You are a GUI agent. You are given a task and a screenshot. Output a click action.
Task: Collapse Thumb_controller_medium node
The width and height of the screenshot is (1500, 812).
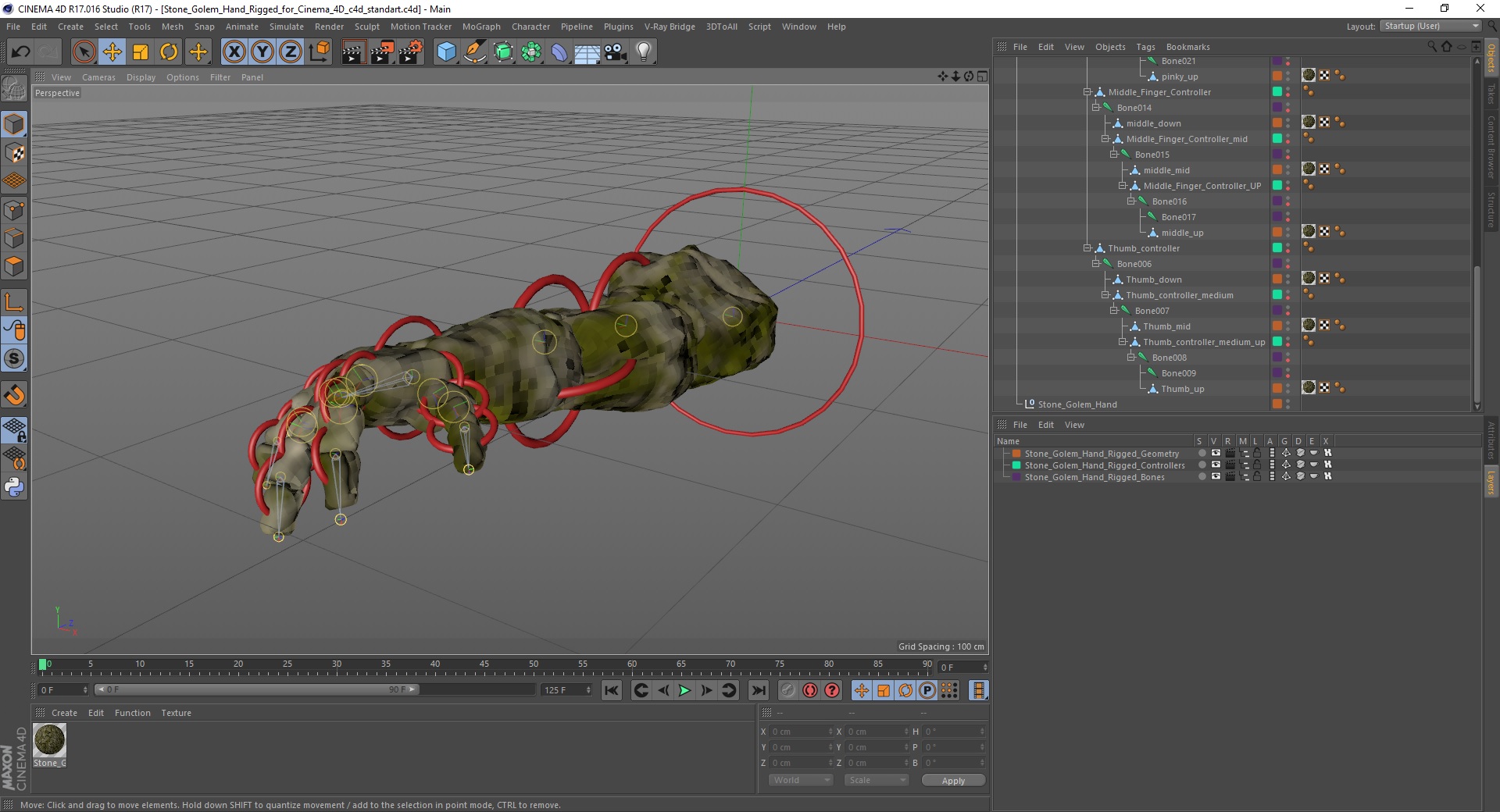click(x=1105, y=295)
